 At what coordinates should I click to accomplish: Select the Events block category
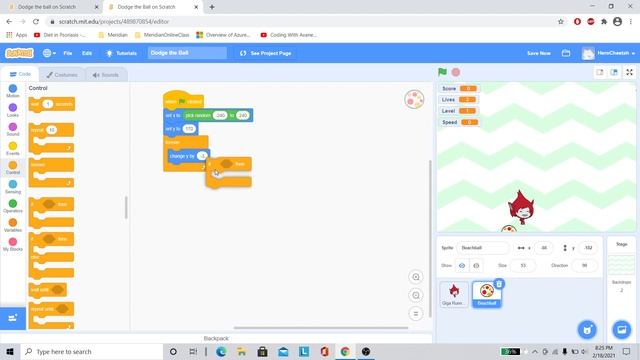coord(13,149)
